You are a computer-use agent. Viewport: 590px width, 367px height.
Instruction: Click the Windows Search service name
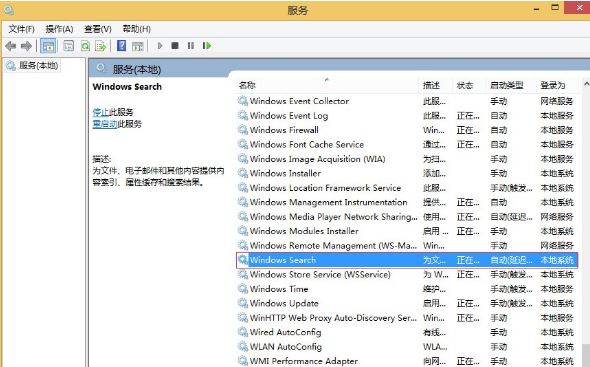tap(283, 260)
